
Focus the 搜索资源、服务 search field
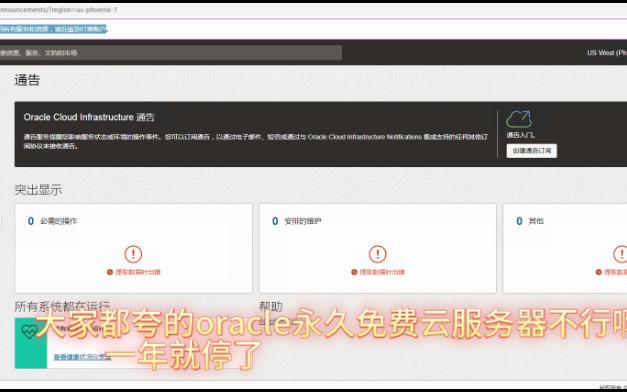(x=170, y=53)
